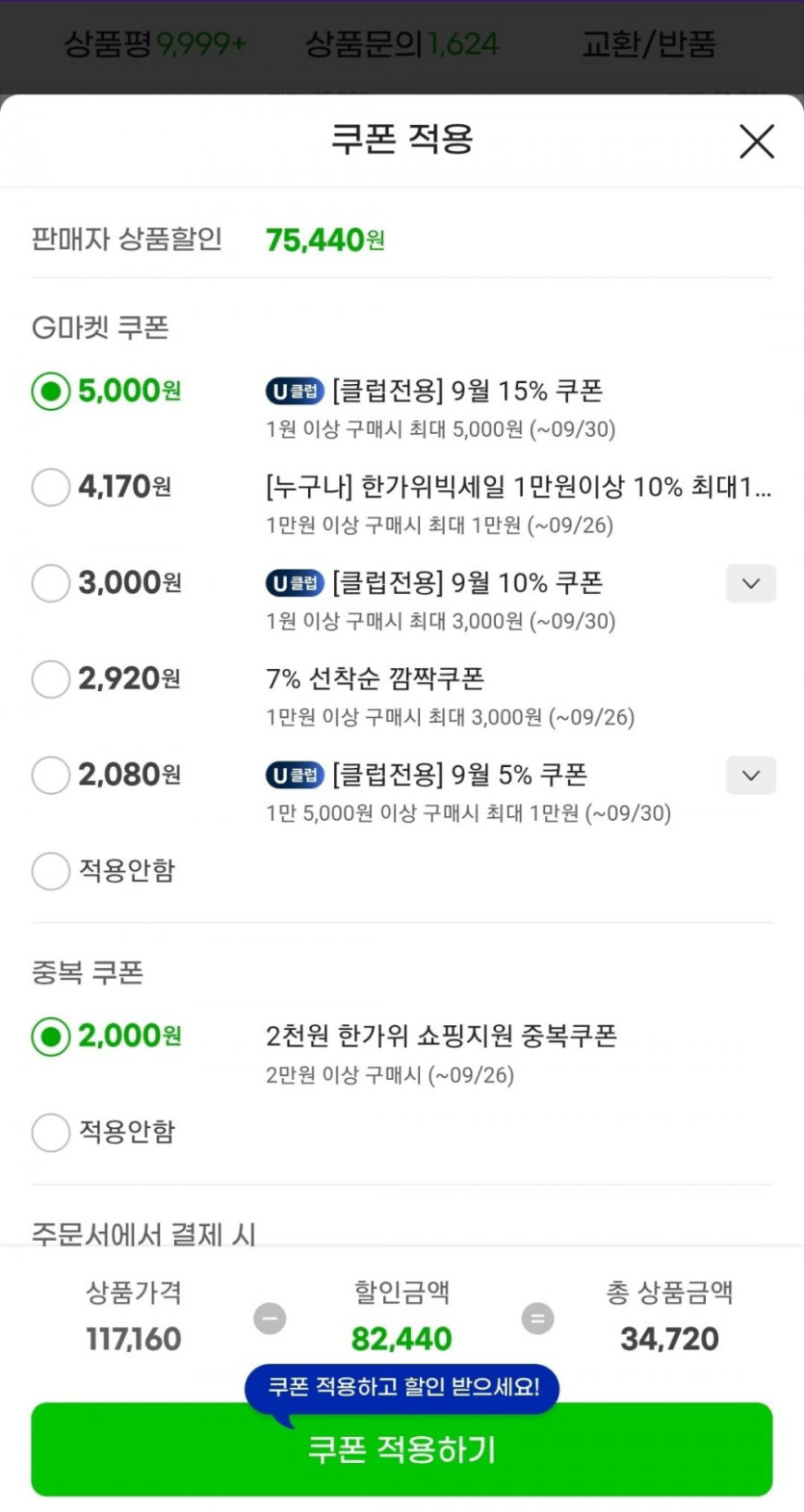
Task: Select the 2,000원 중복쿠폰 radio button
Action: (x=51, y=1037)
